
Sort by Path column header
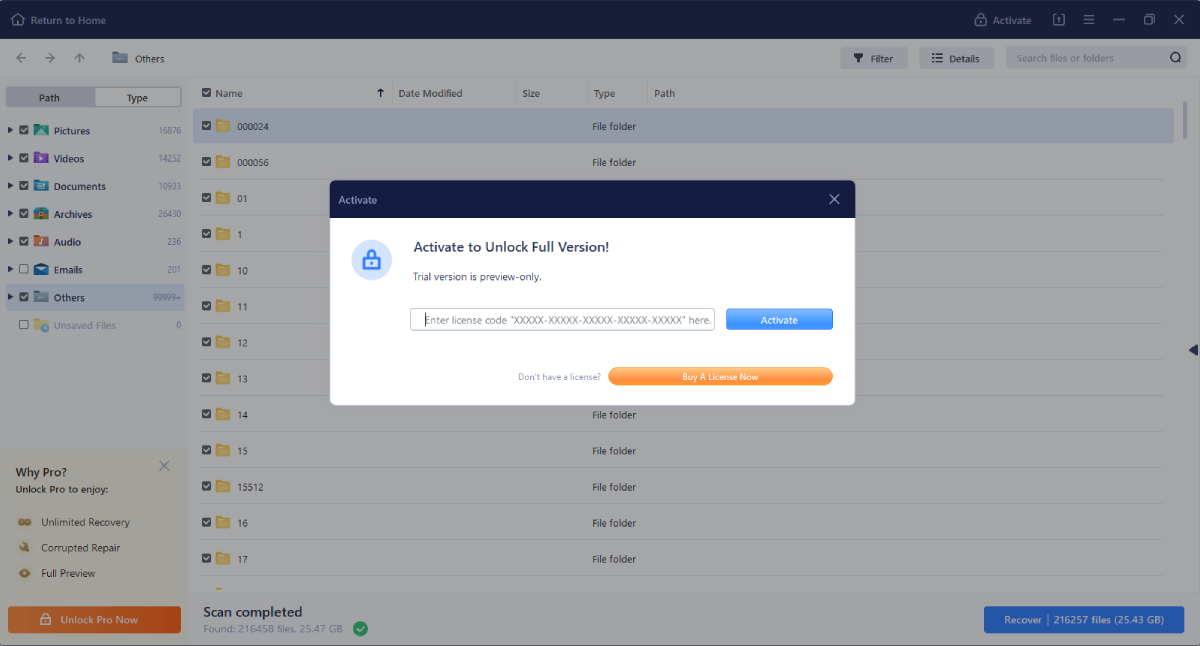click(x=664, y=93)
